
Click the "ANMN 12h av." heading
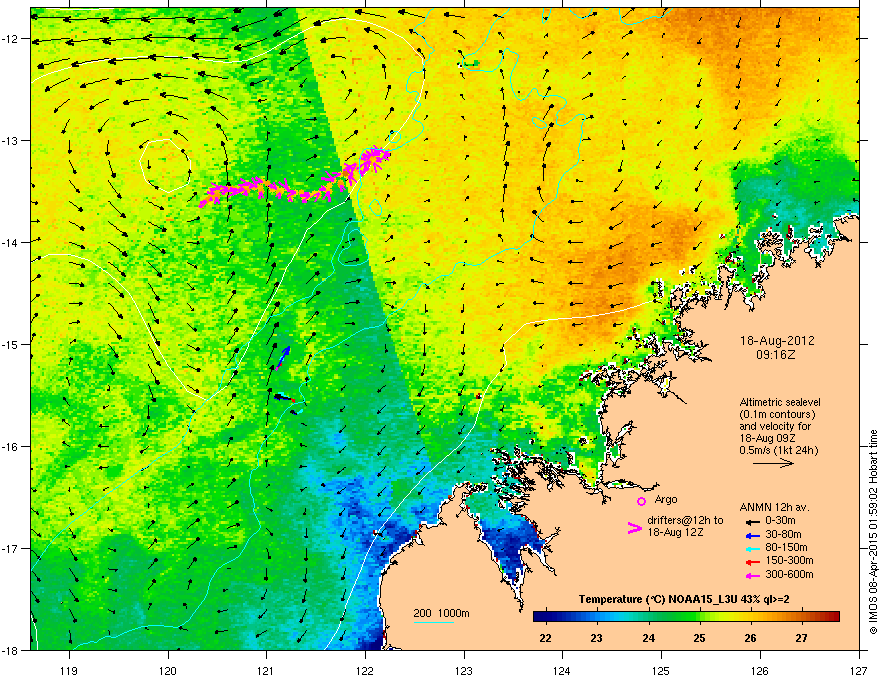(774, 508)
